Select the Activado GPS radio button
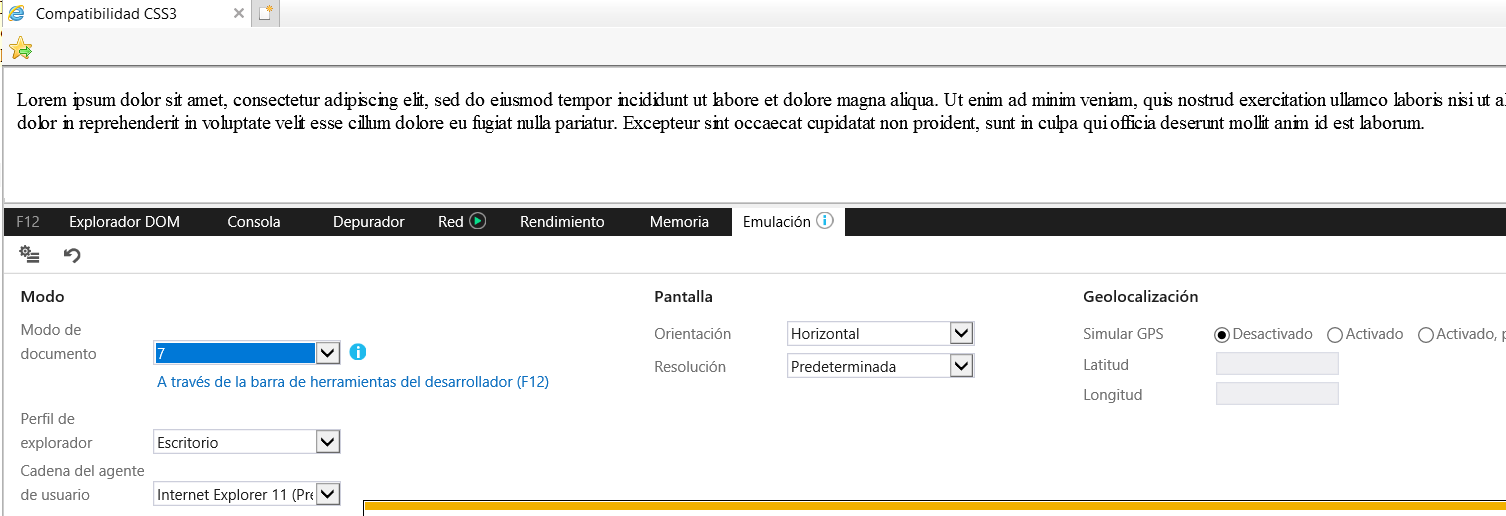Image resolution: width=1506 pixels, height=516 pixels. tap(1335, 334)
